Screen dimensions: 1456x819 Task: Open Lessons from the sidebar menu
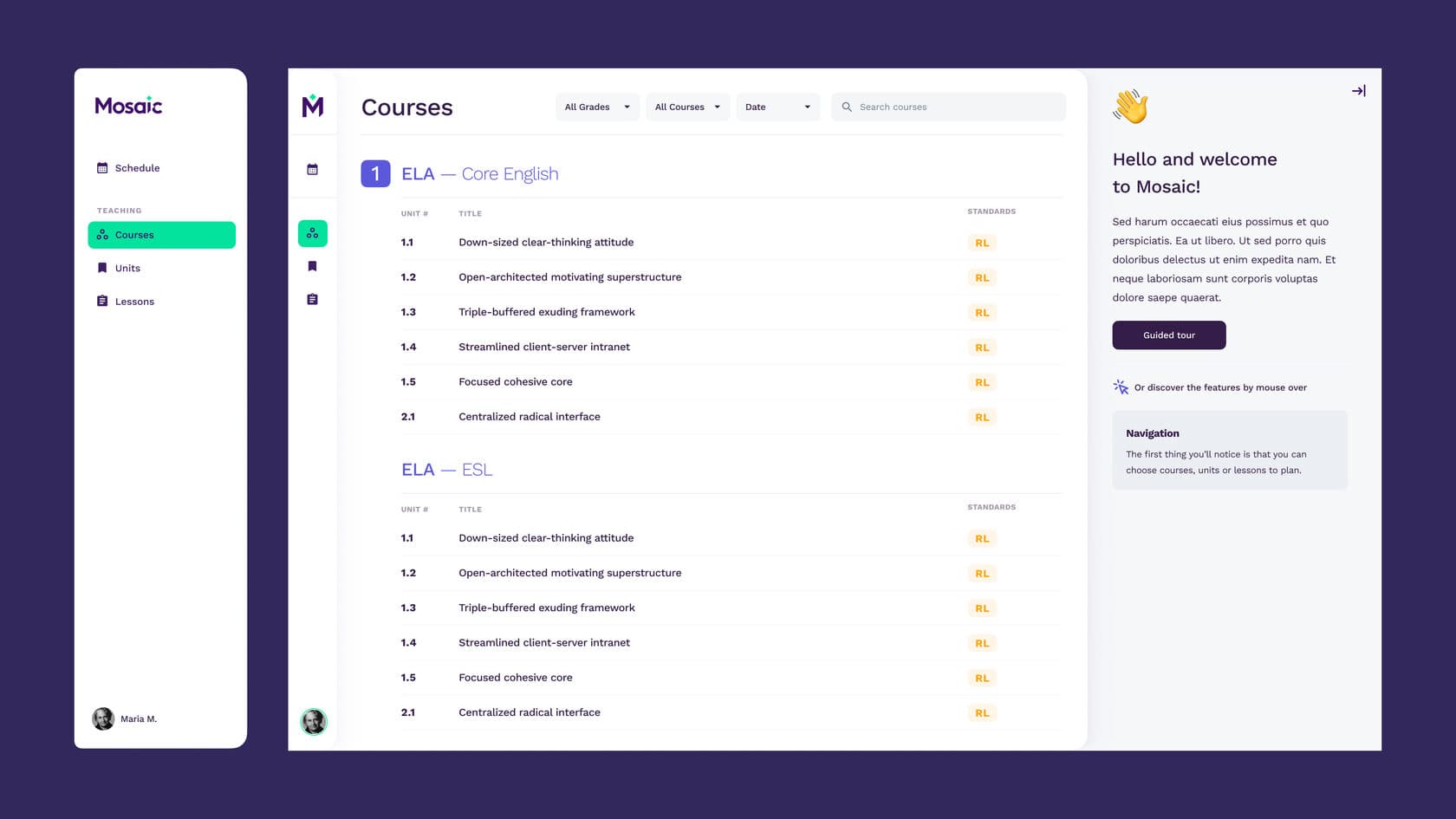(x=134, y=302)
